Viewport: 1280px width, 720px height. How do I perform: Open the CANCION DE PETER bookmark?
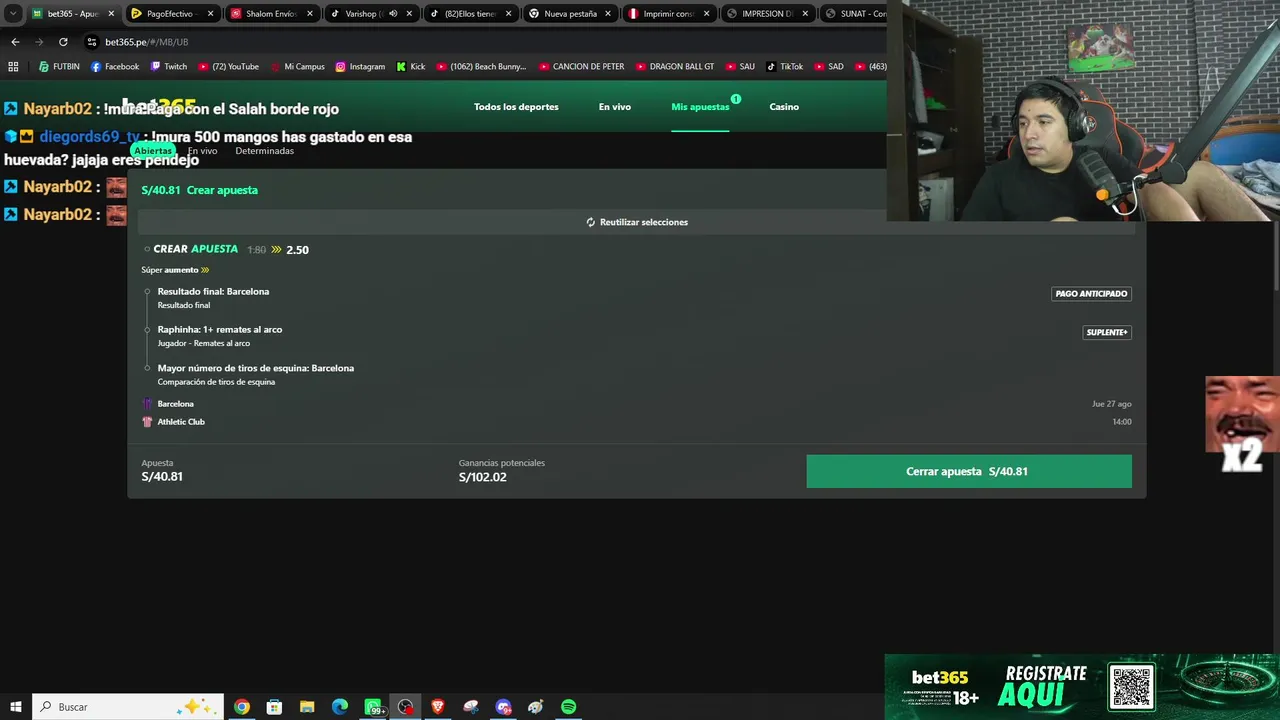[x=582, y=67]
